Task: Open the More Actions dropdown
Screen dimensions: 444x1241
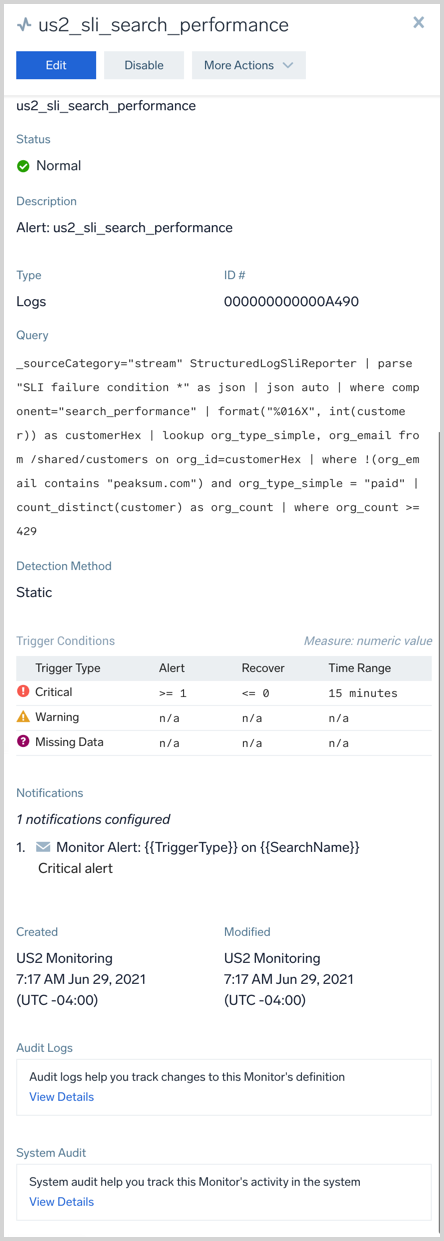Action: point(249,65)
